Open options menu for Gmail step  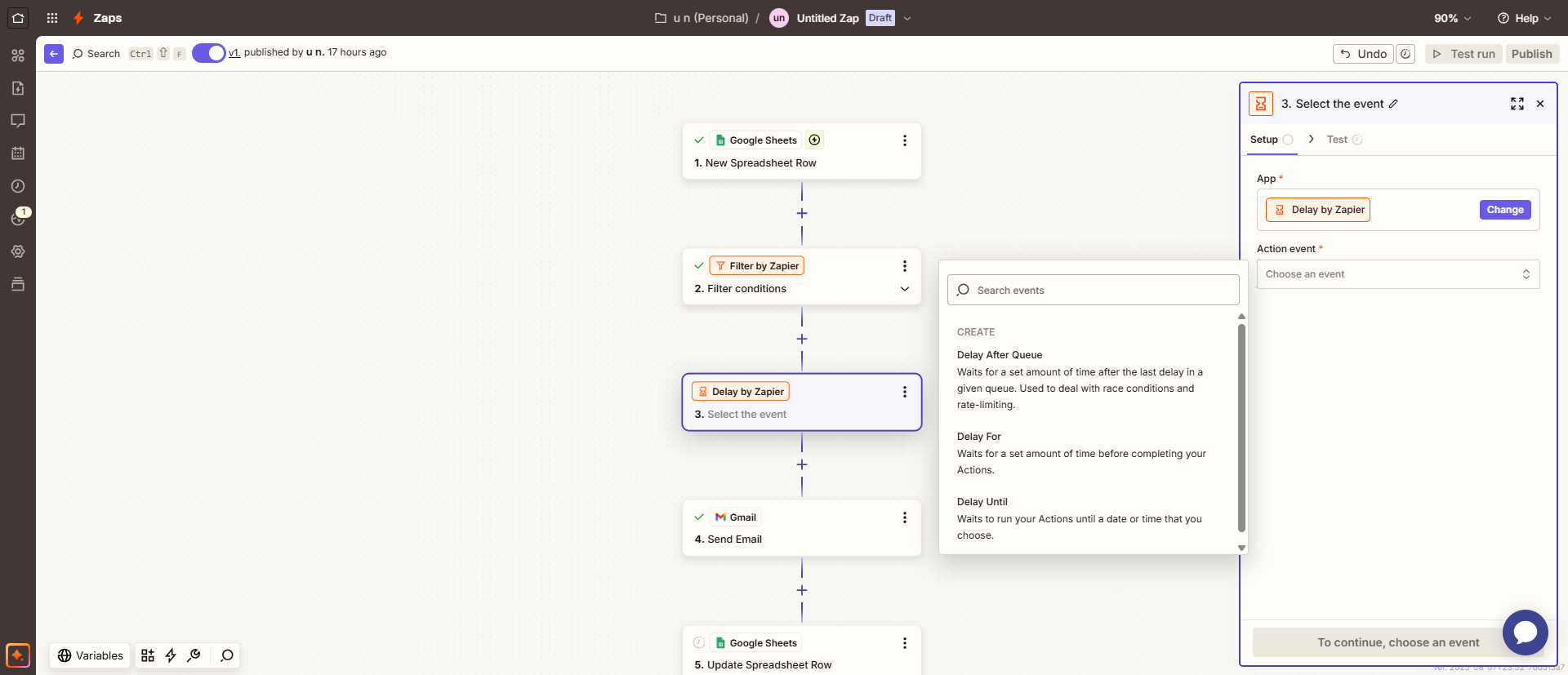[905, 517]
